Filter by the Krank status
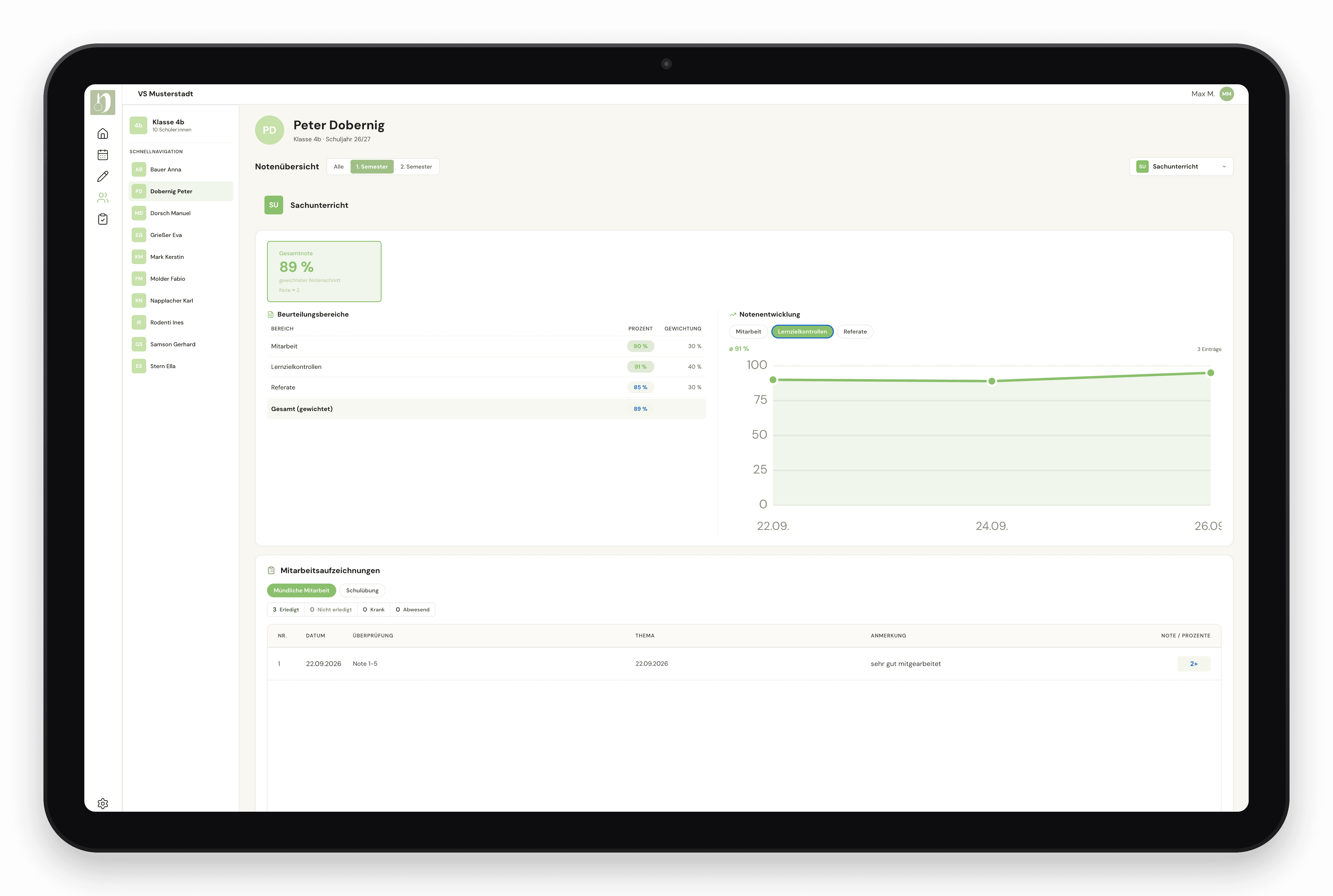This screenshot has height=896, width=1333. 374,610
